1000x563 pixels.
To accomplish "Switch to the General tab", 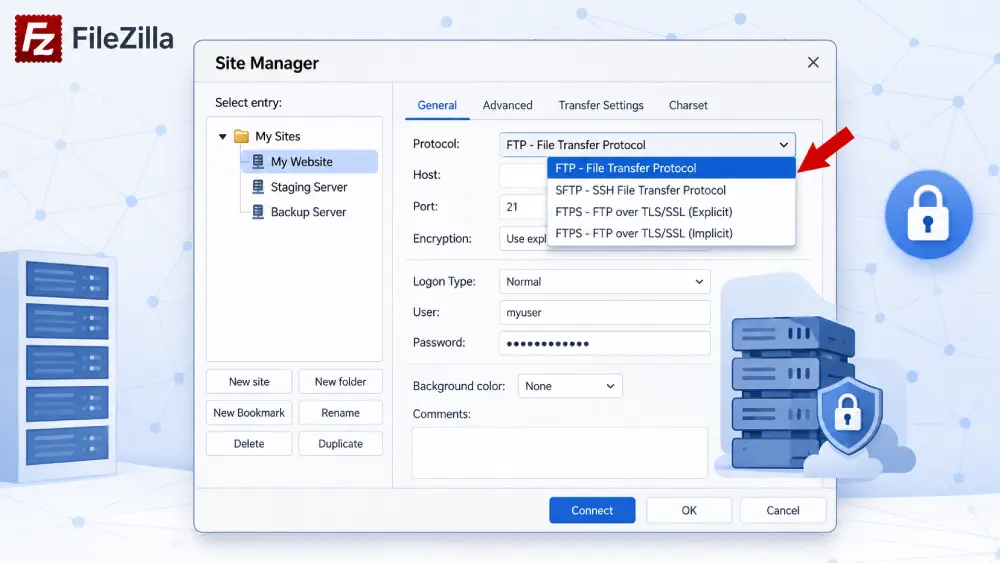I will (437, 105).
